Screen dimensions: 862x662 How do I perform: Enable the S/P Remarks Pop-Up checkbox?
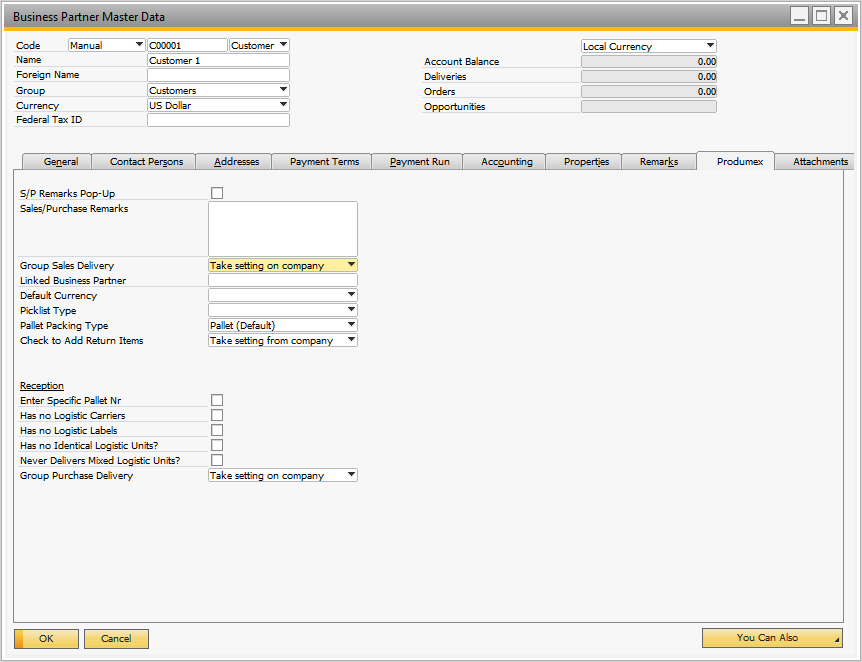217,193
